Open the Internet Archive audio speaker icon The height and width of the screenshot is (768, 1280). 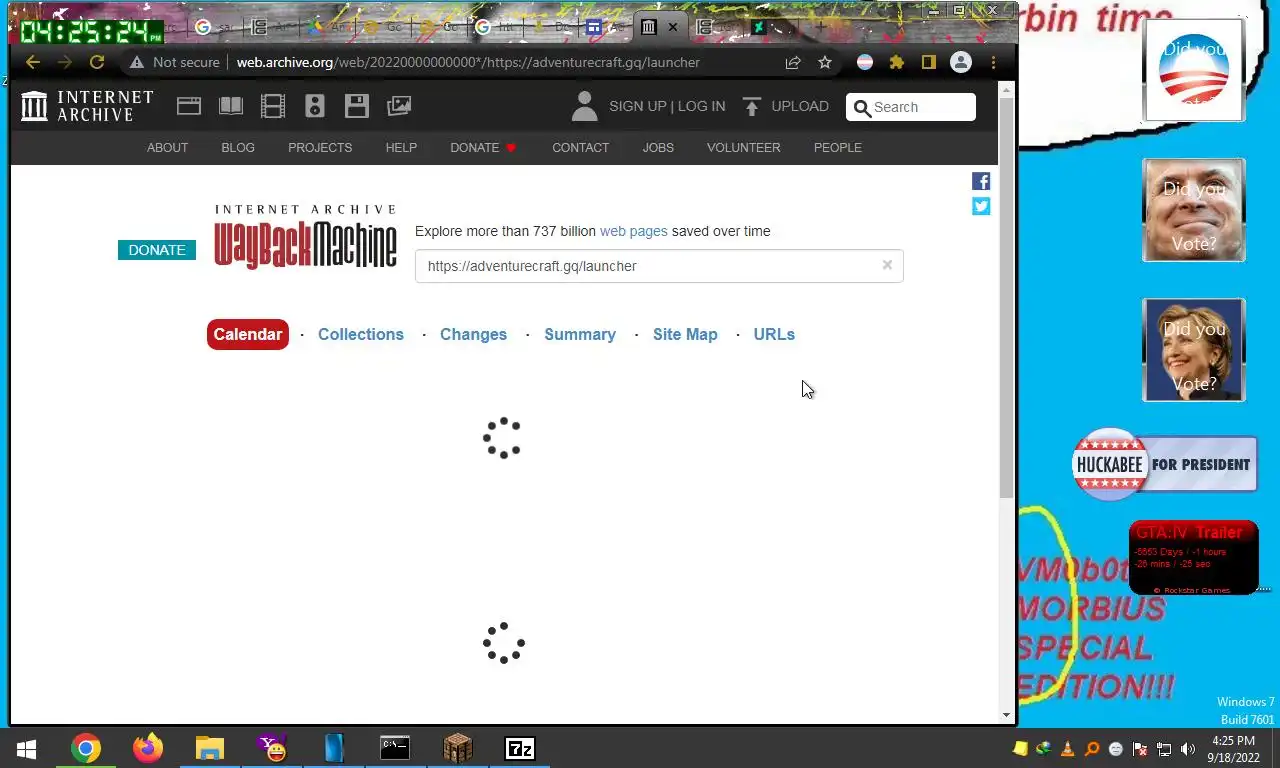315,106
